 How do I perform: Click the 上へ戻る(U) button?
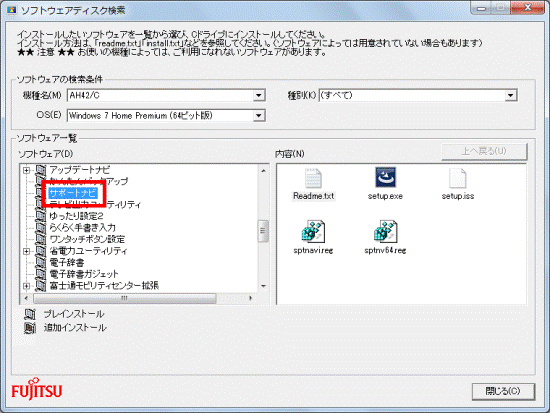click(x=484, y=151)
